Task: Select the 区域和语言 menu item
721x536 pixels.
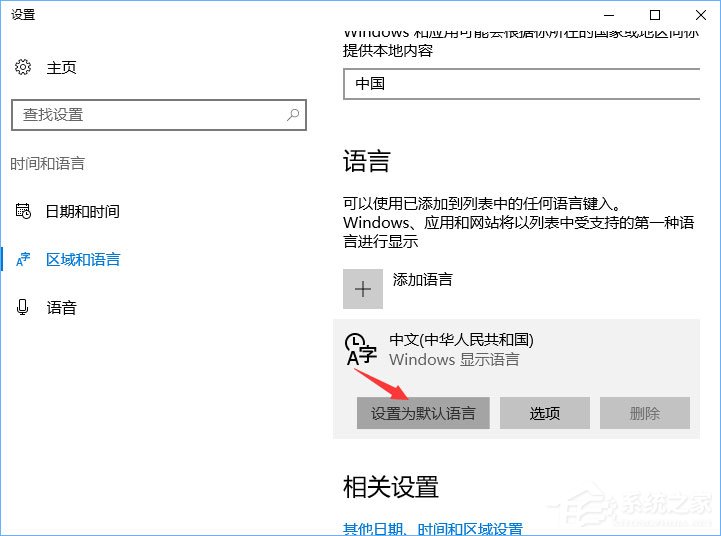Action: click(83, 260)
